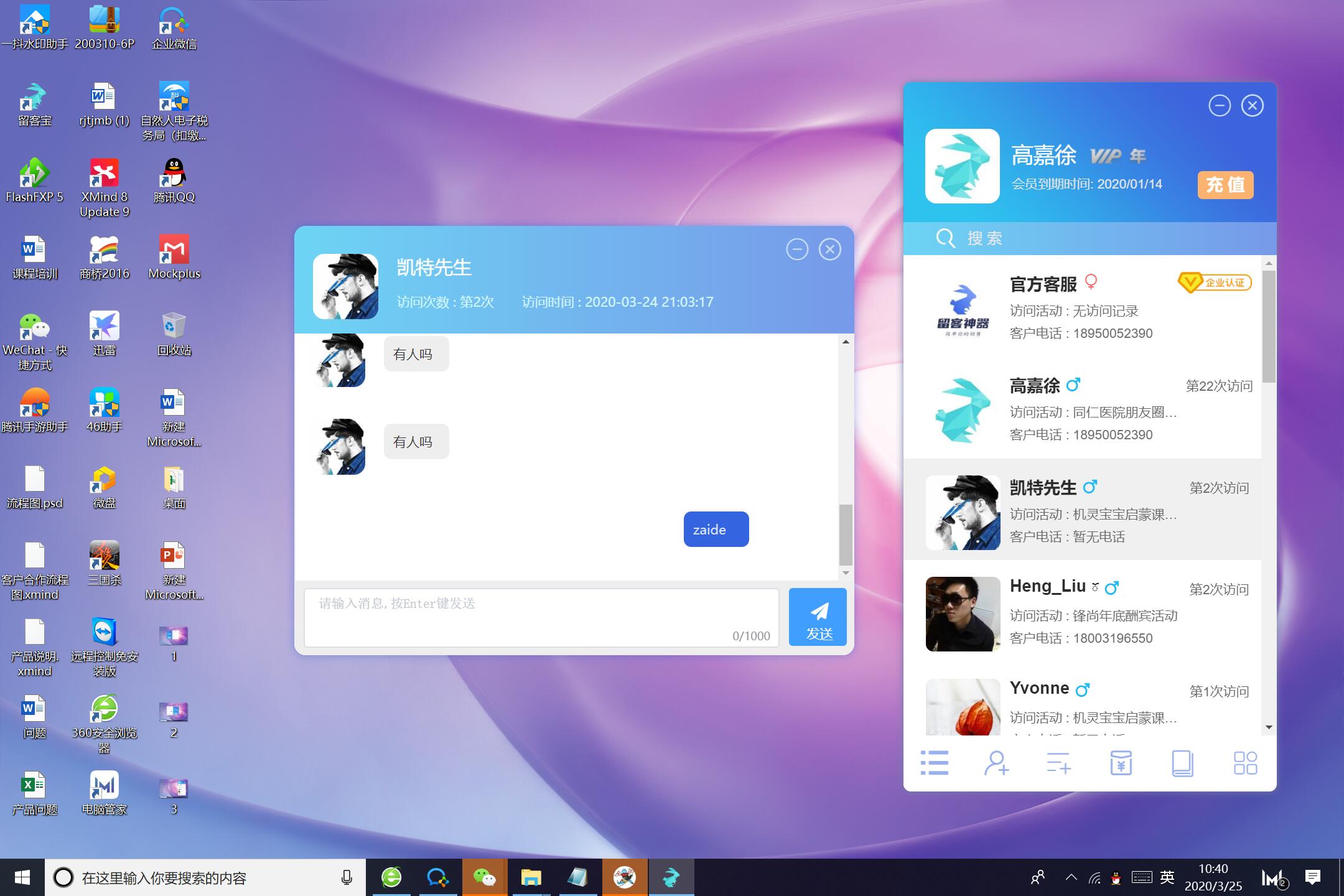Open the 电脑管家 desktop icon
Screen dimensions: 1344x896
(105, 793)
